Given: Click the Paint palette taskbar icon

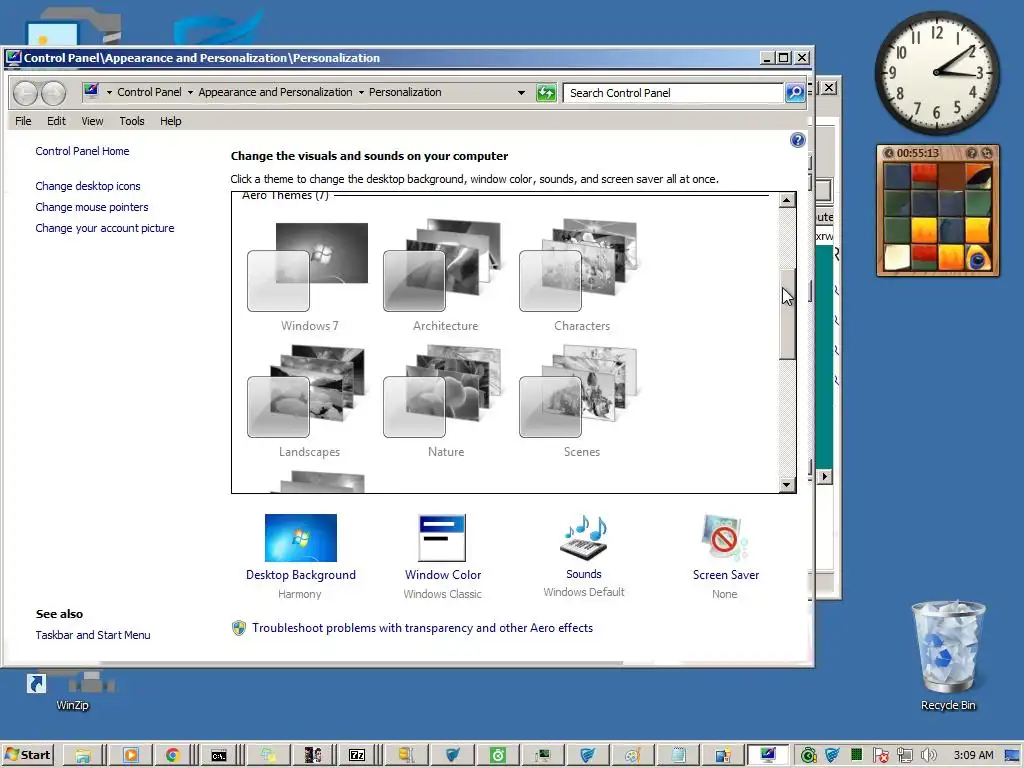Looking at the screenshot, I should pos(632,756).
